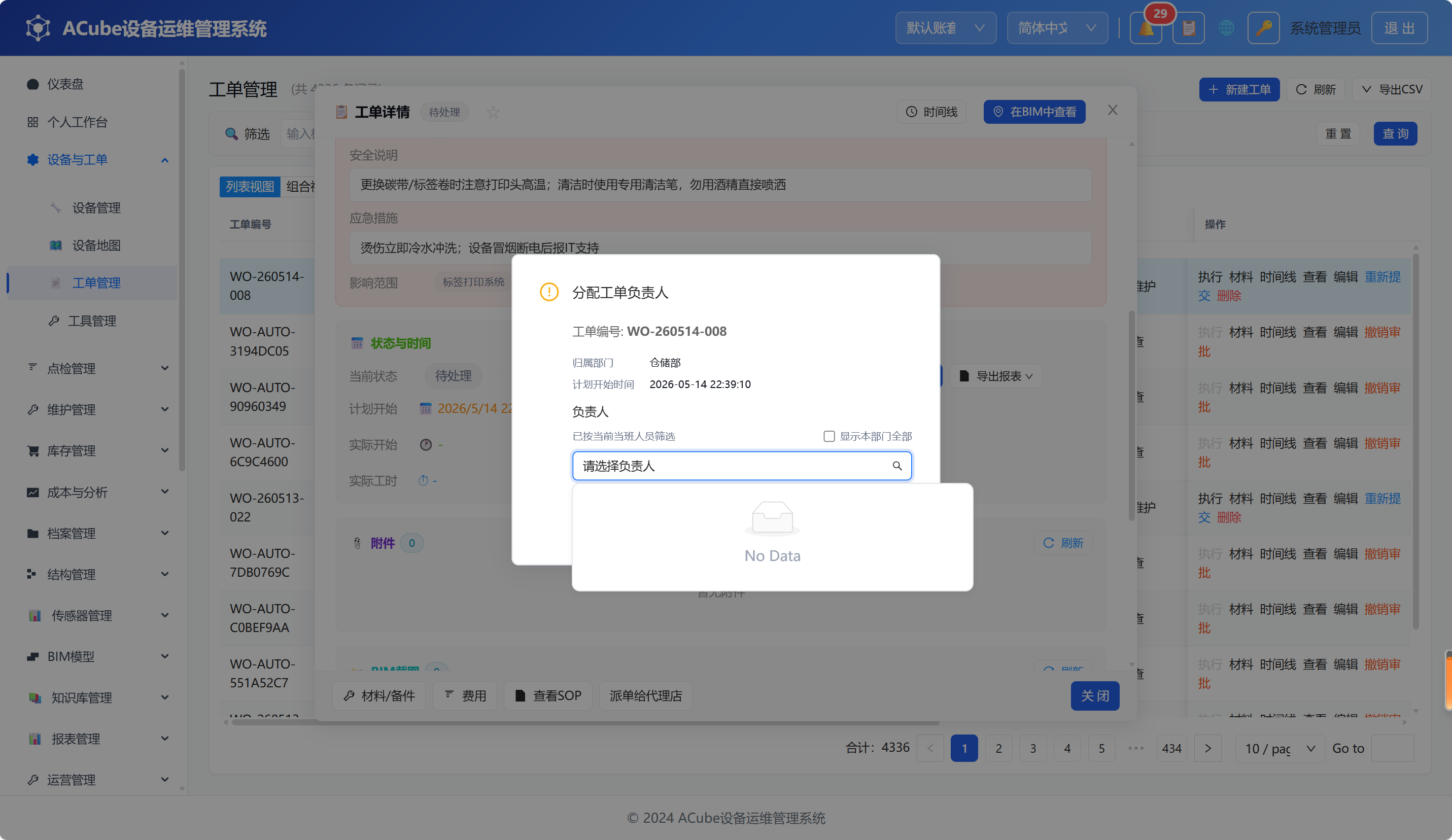Click the clipboard icon in header
The image size is (1452, 840).
(1188, 28)
